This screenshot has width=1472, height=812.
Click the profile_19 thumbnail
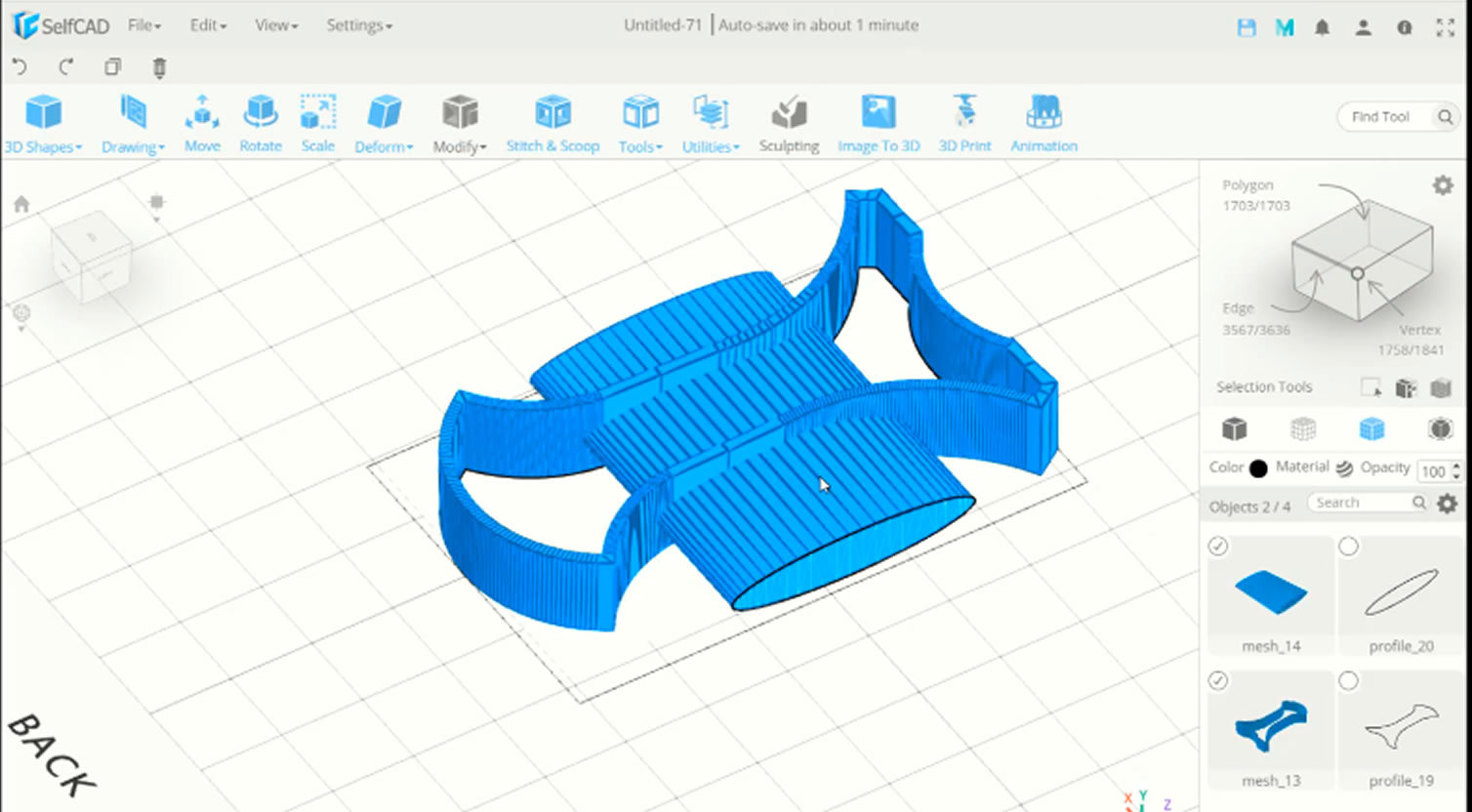tap(1401, 727)
